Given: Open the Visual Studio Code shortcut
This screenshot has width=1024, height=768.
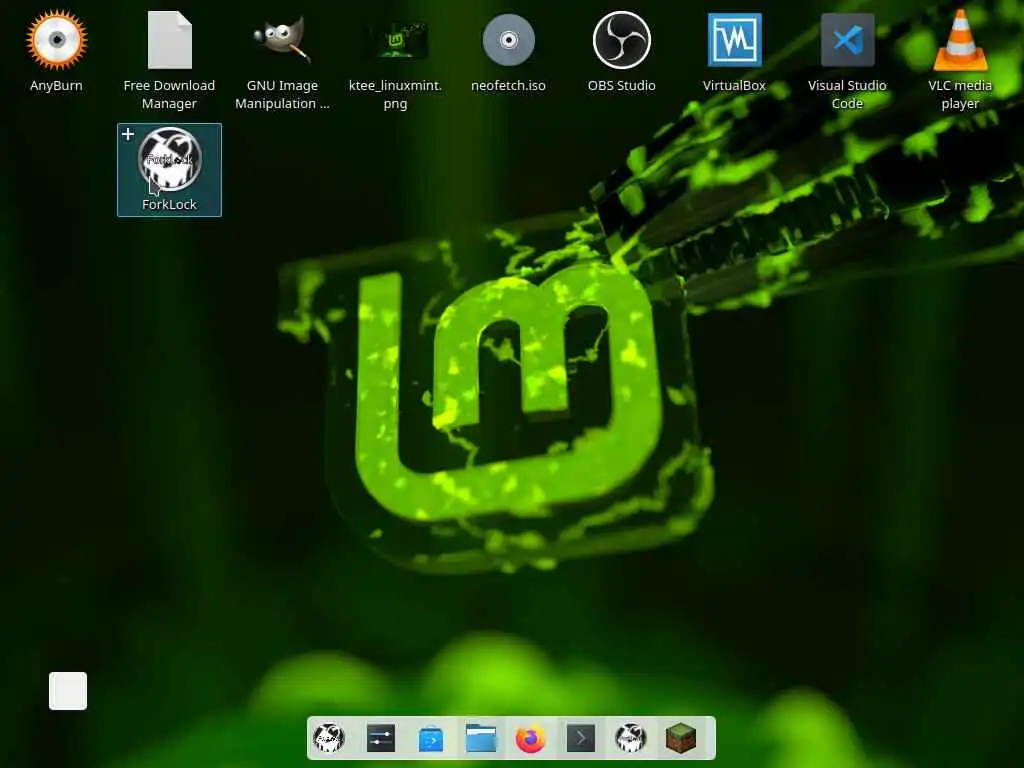Looking at the screenshot, I should (x=847, y=40).
